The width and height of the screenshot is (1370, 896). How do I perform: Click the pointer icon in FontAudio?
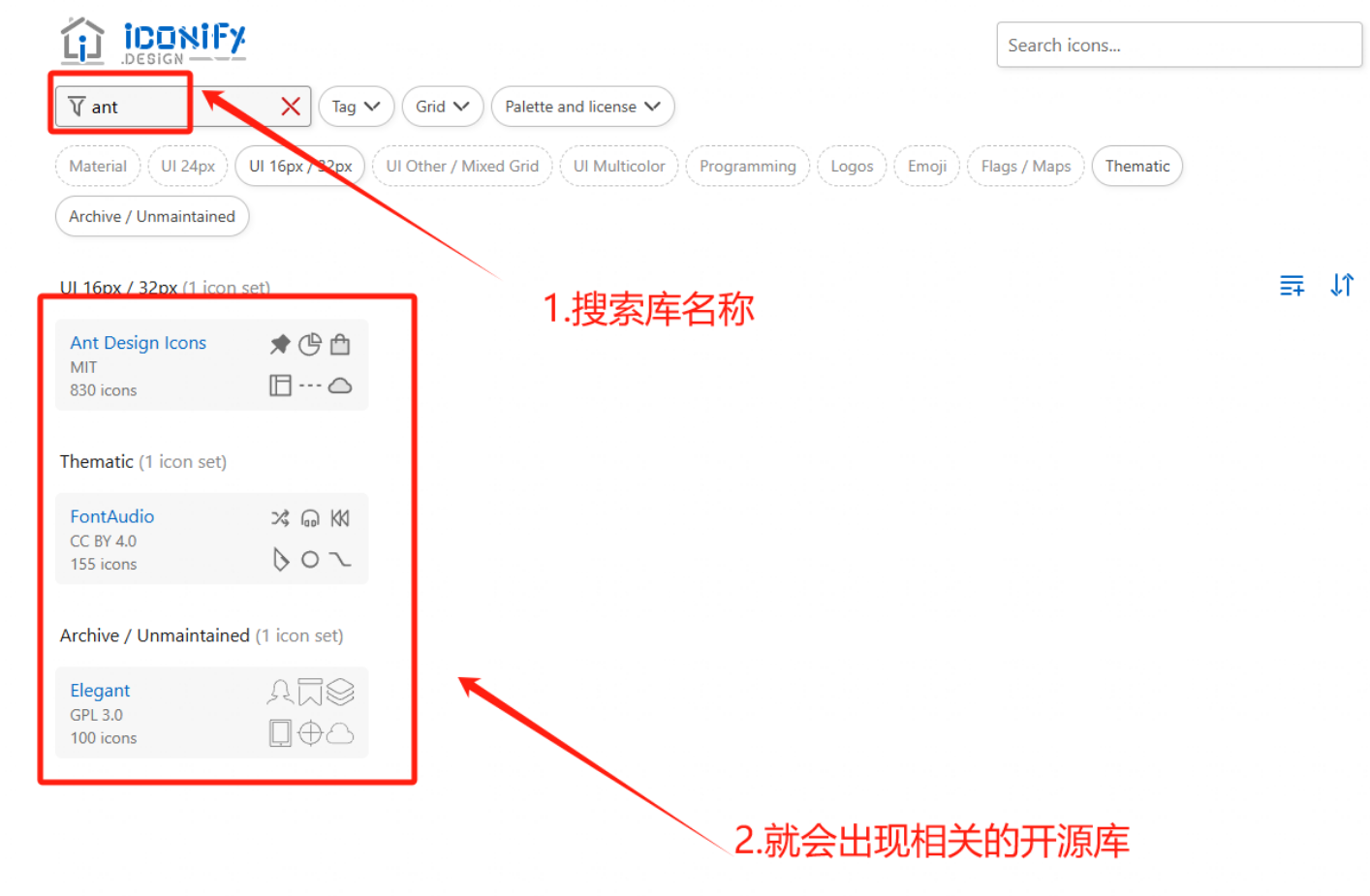click(280, 560)
